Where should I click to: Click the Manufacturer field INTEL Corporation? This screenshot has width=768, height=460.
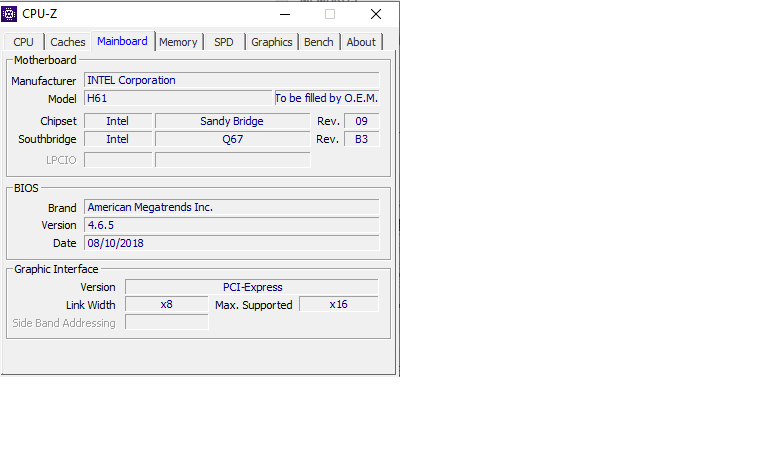point(232,80)
